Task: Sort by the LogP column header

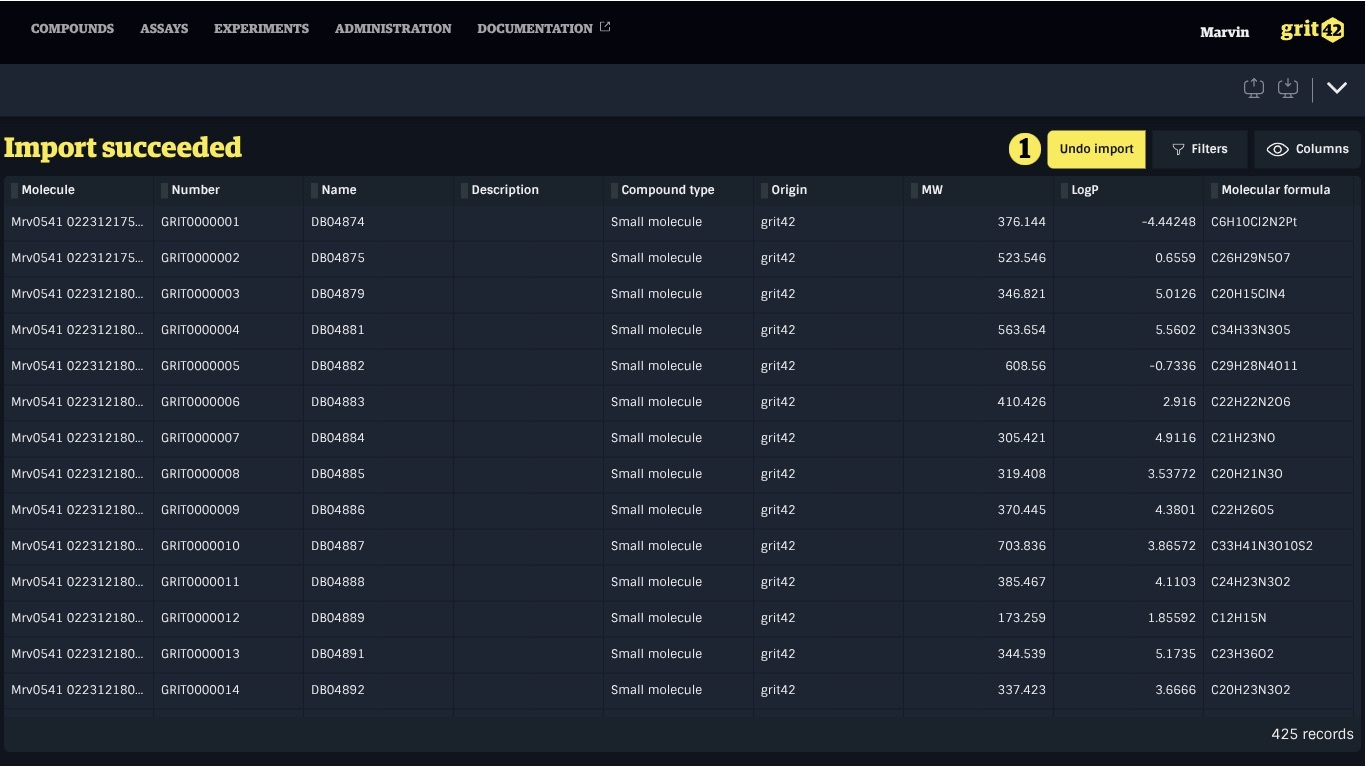Action: pos(1085,190)
